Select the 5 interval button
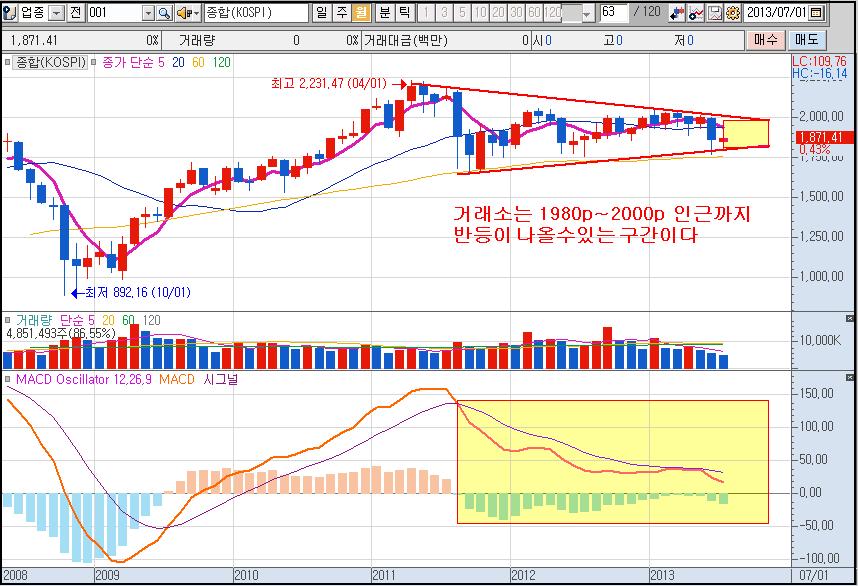The image size is (858, 586). [462, 13]
